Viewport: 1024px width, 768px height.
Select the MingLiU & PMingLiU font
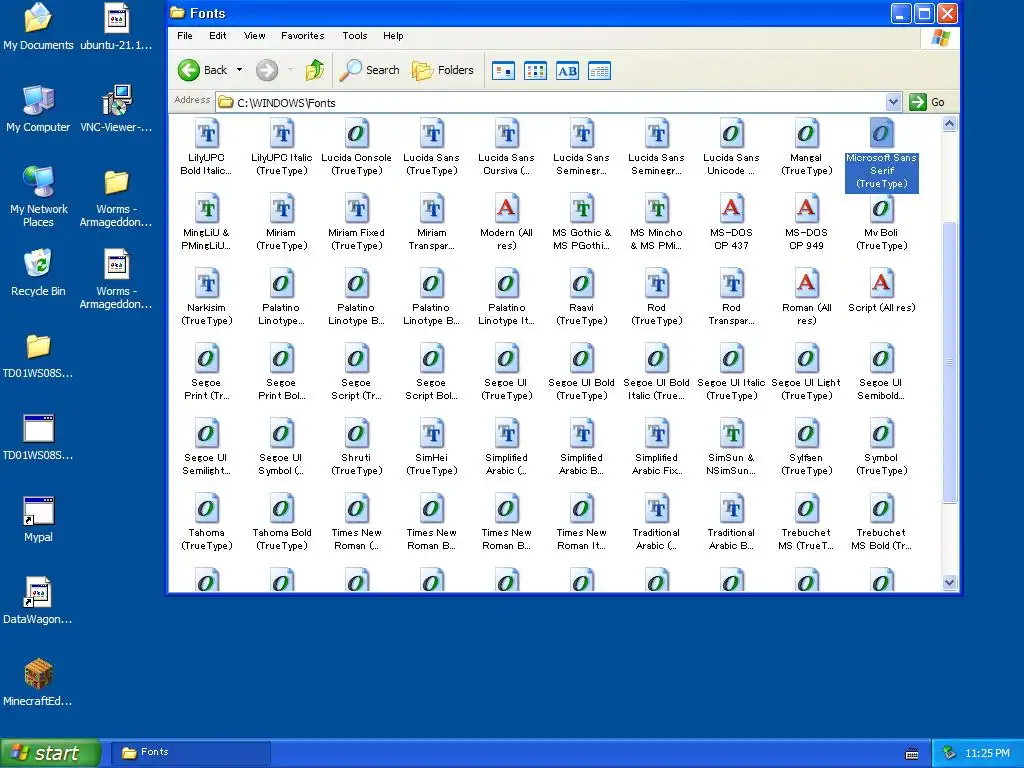(x=206, y=223)
